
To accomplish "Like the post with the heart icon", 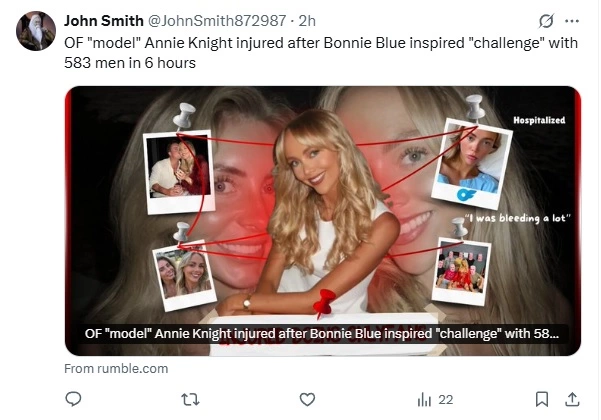I will click(307, 400).
